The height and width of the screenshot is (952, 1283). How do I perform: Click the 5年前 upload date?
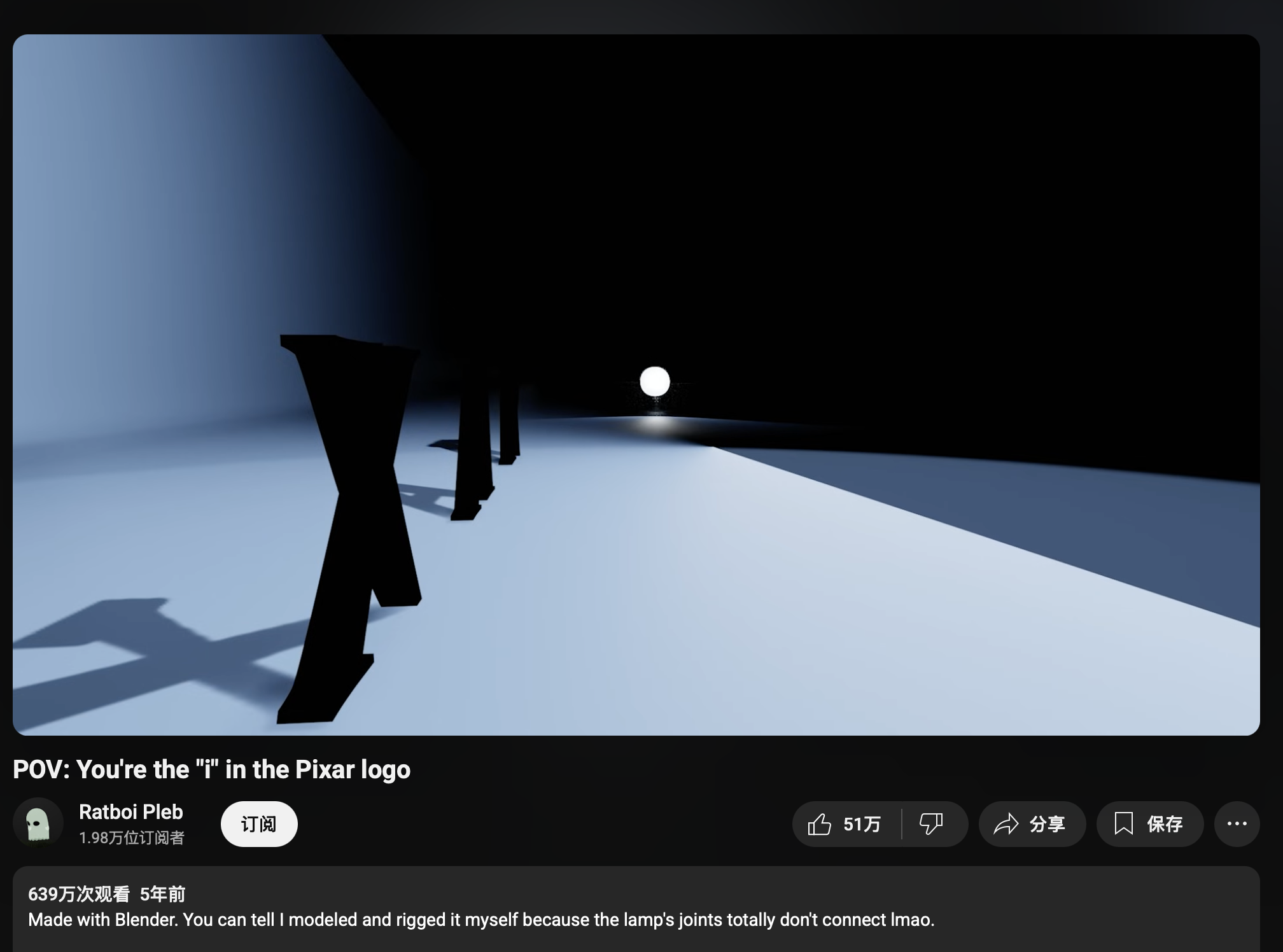pyautogui.click(x=162, y=894)
